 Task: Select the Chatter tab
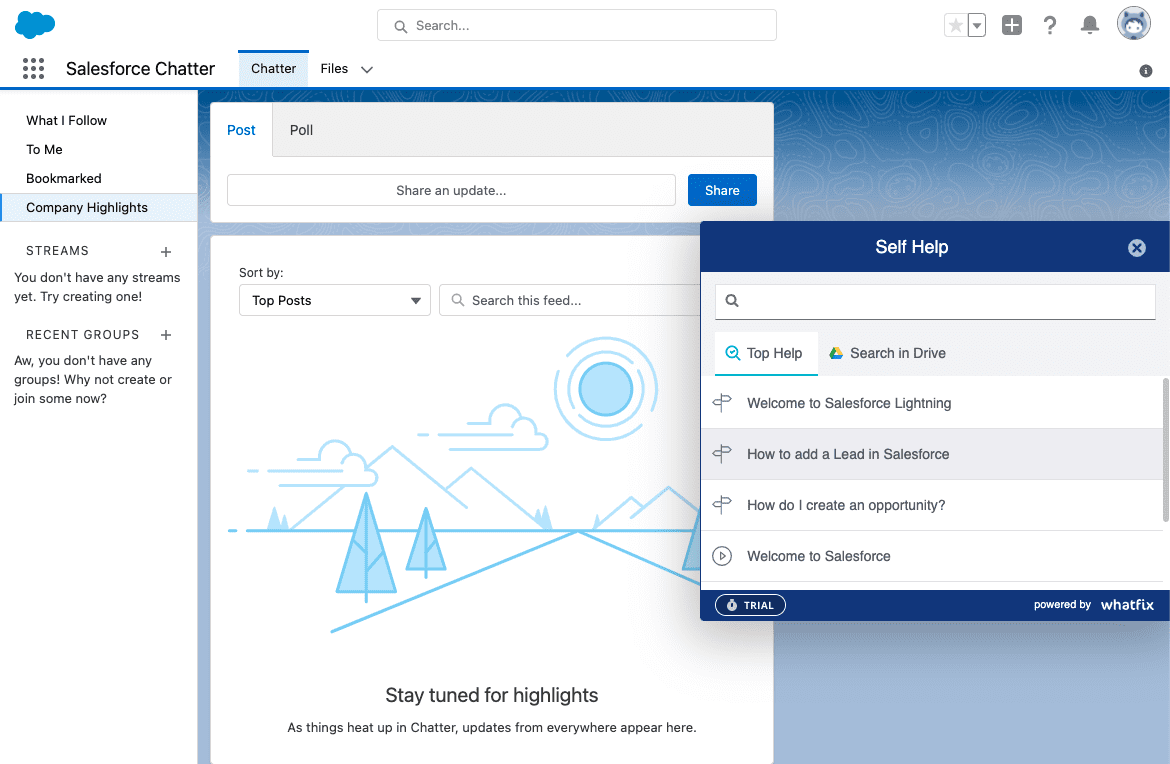273,69
